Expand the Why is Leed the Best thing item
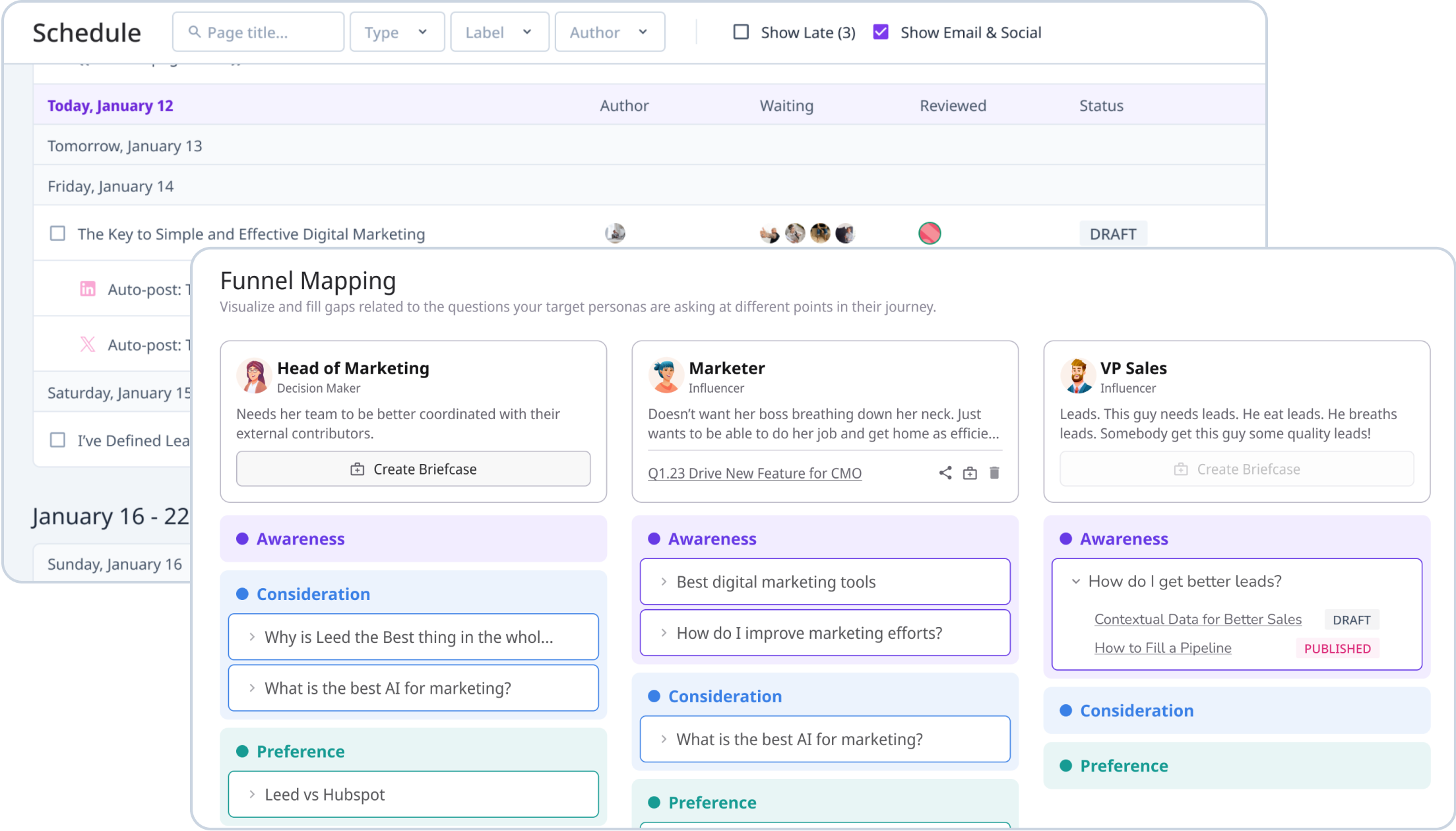The height and width of the screenshot is (831, 1456). (251, 637)
